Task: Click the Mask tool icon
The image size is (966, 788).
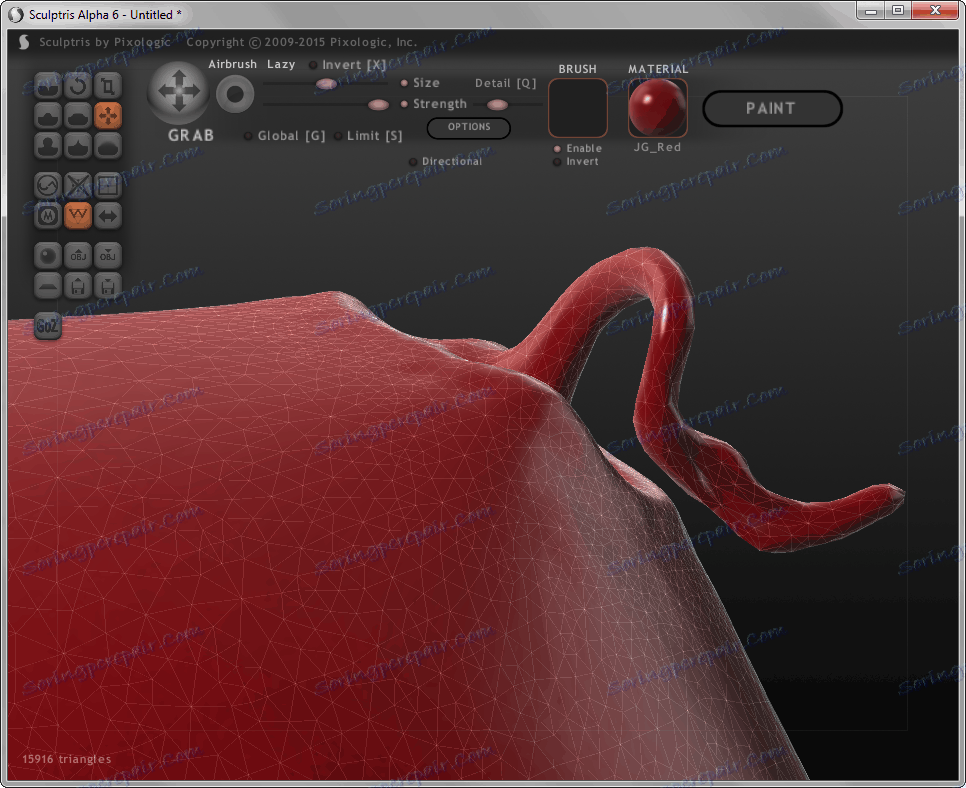Action: (x=49, y=215)
